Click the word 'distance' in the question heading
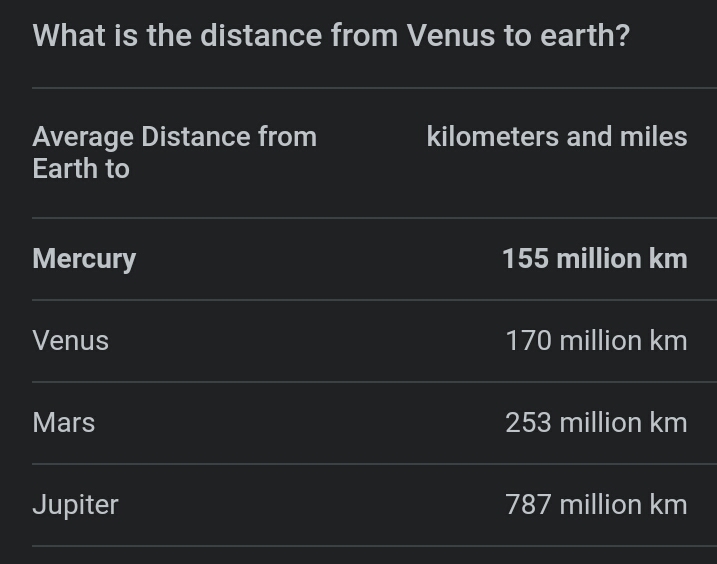The width and height of the screenshot is (717, 564). click(x=261, y=36)
